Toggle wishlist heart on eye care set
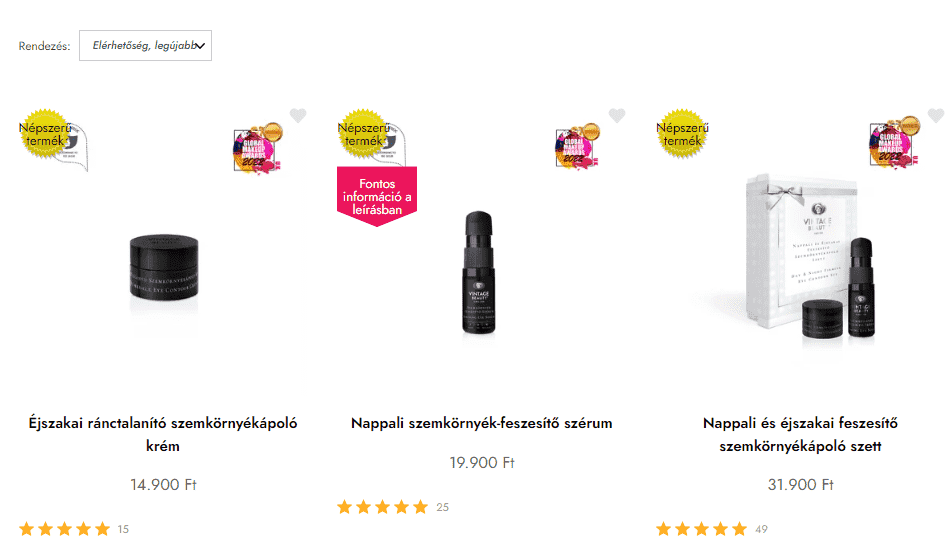 tap(936, 115)
